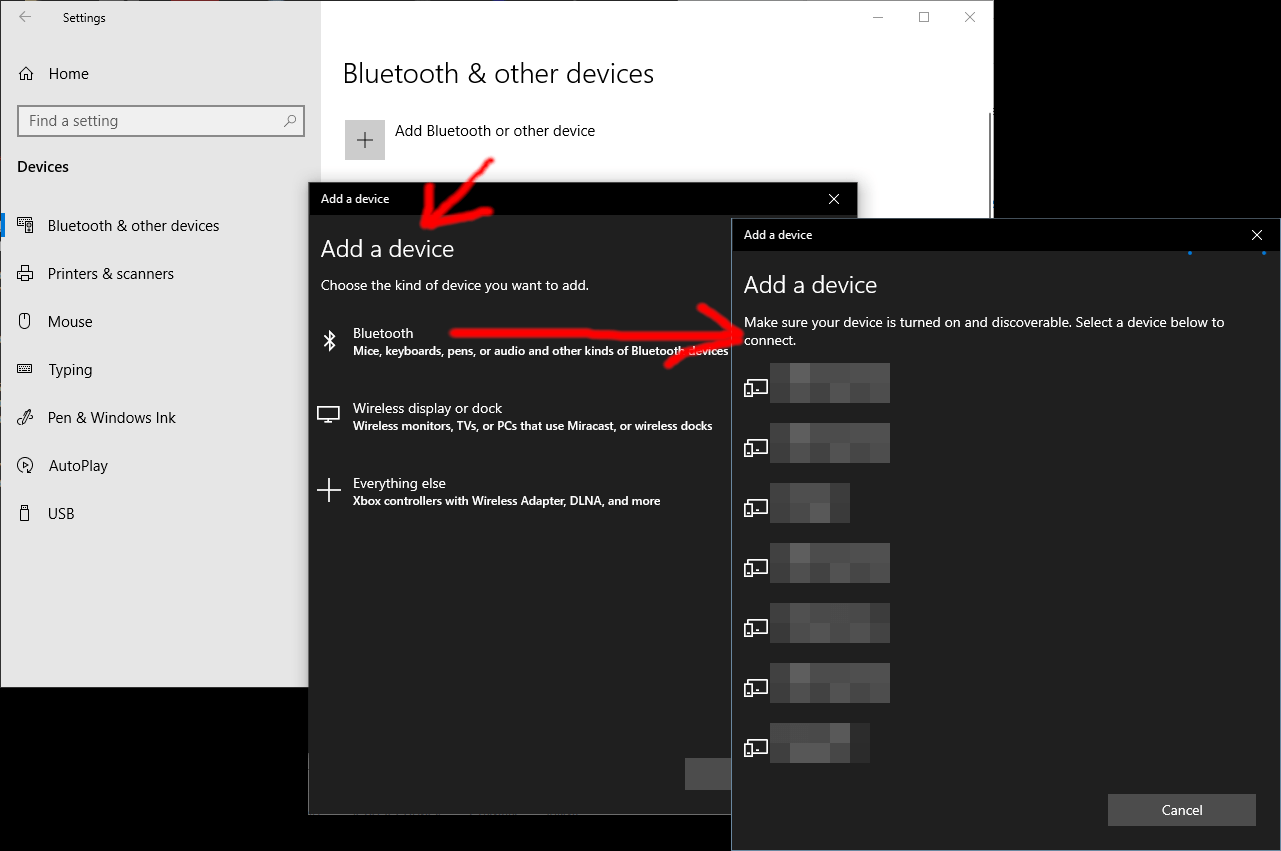This screenshot has width=1281, height=851.
Task: Go to Settings Home
Action: (68, 73)
